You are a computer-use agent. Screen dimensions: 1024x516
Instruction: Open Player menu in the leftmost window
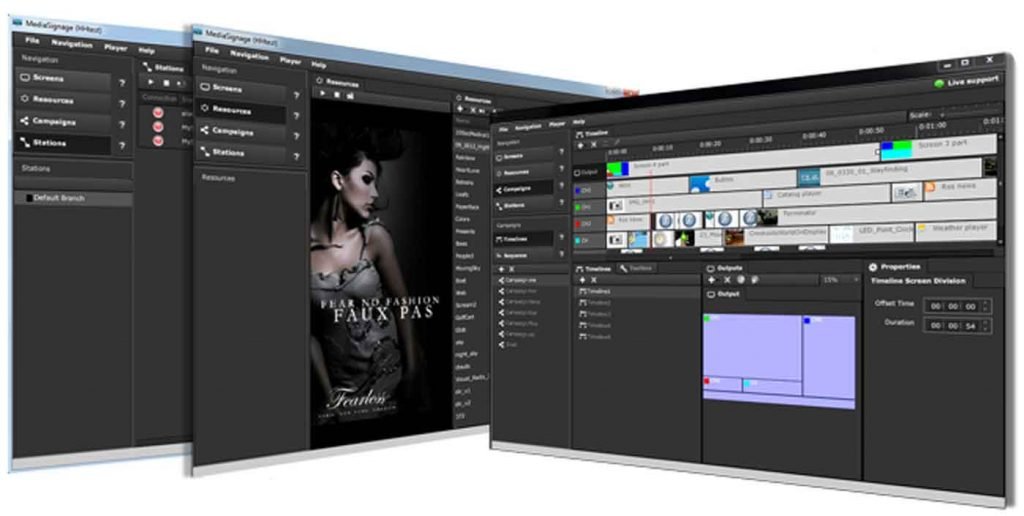tap(116, 48)
